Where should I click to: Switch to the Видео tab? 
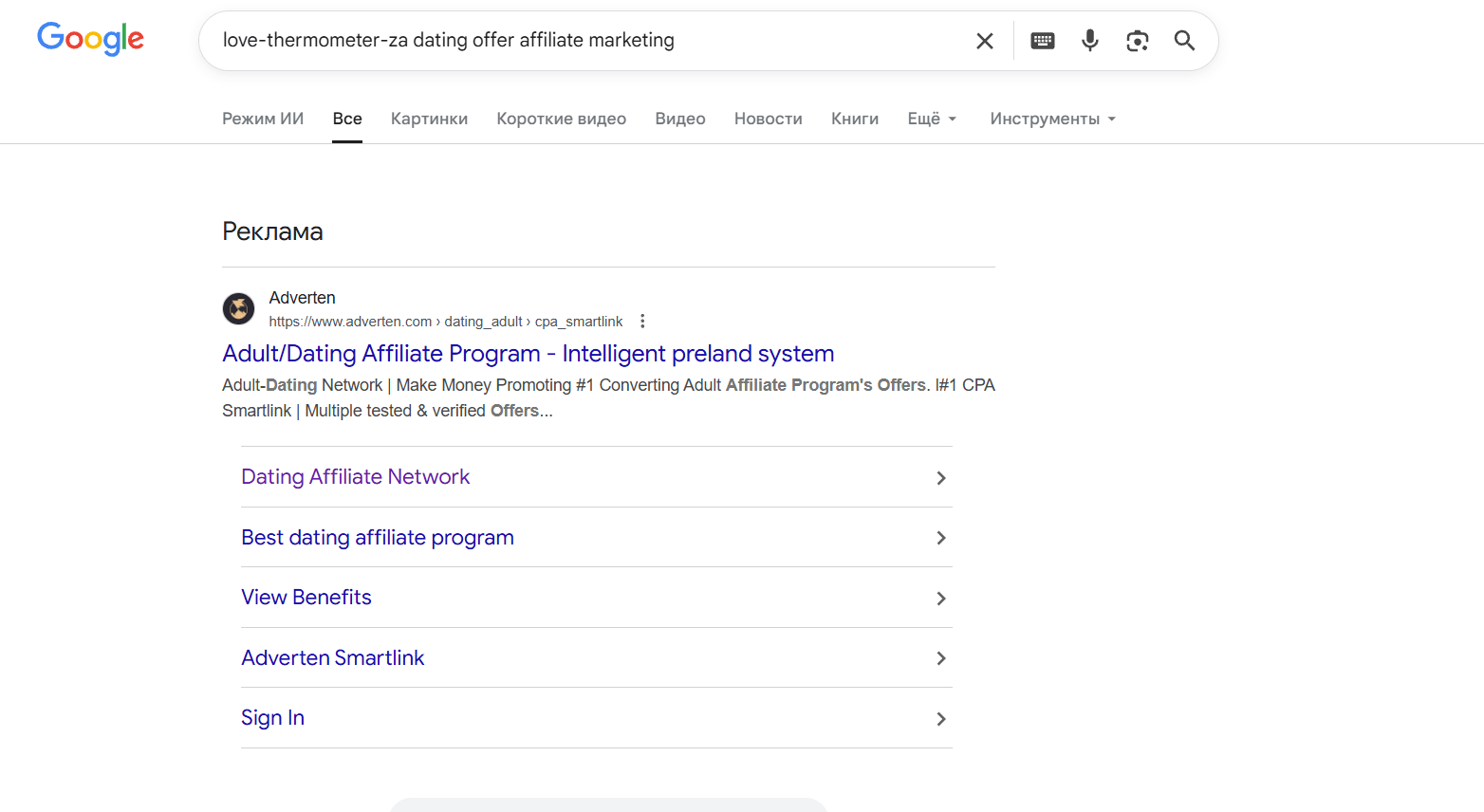coord(680,119)
